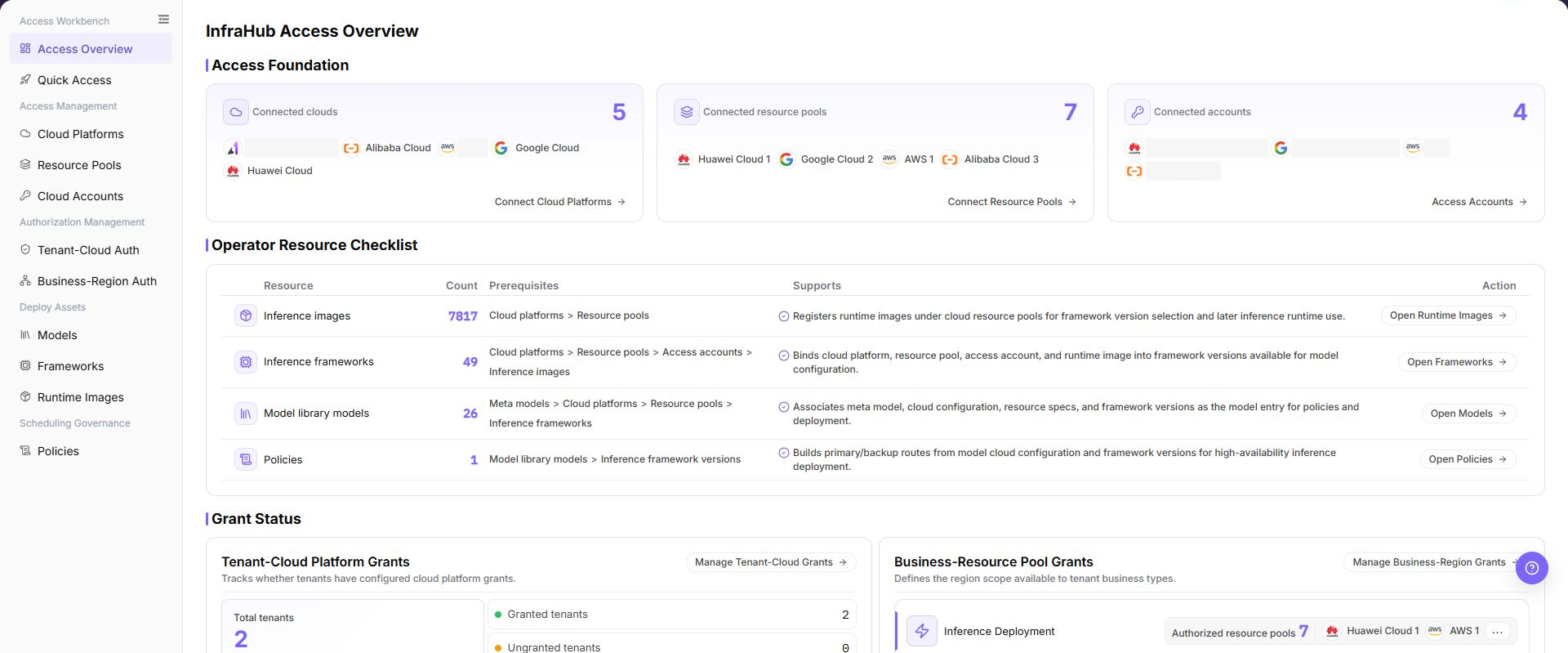Image resolution: width=1568 pixels, height=653 pixels.
Task: Click the Connected clouds count 5
Action: coord(619,112)
